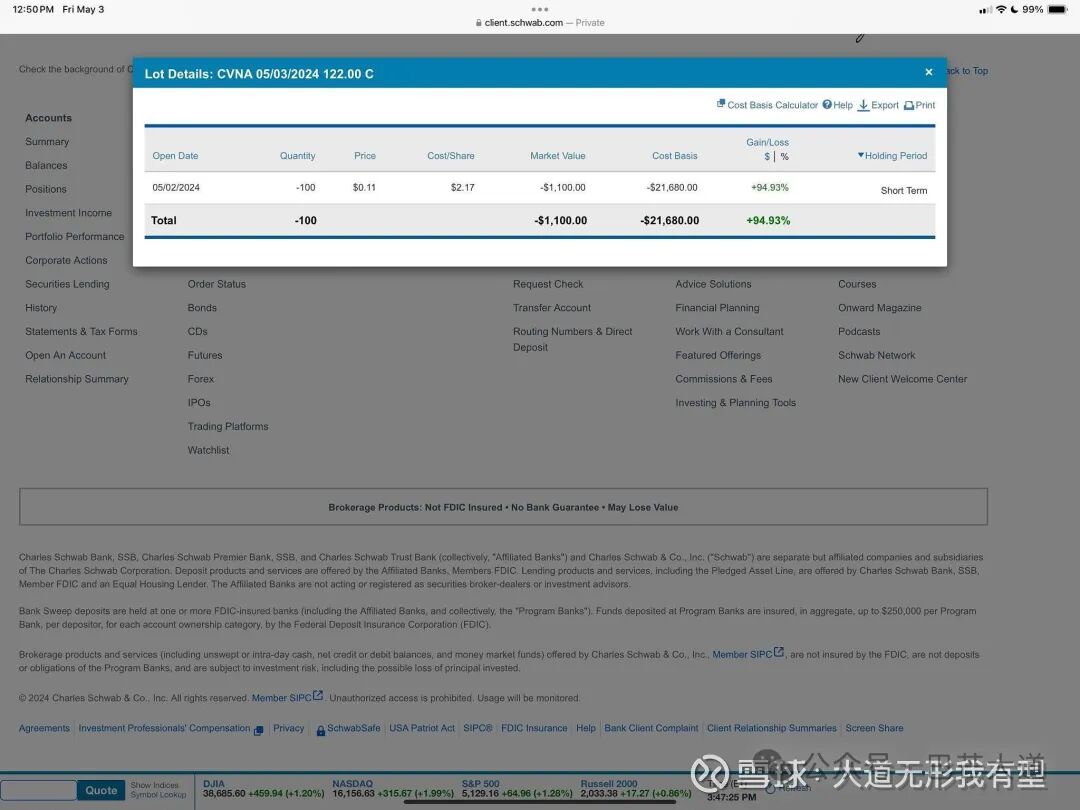This screenshot has height=810, width=1080.
Task: Open Schwab Network link
Action: (876, 355)
